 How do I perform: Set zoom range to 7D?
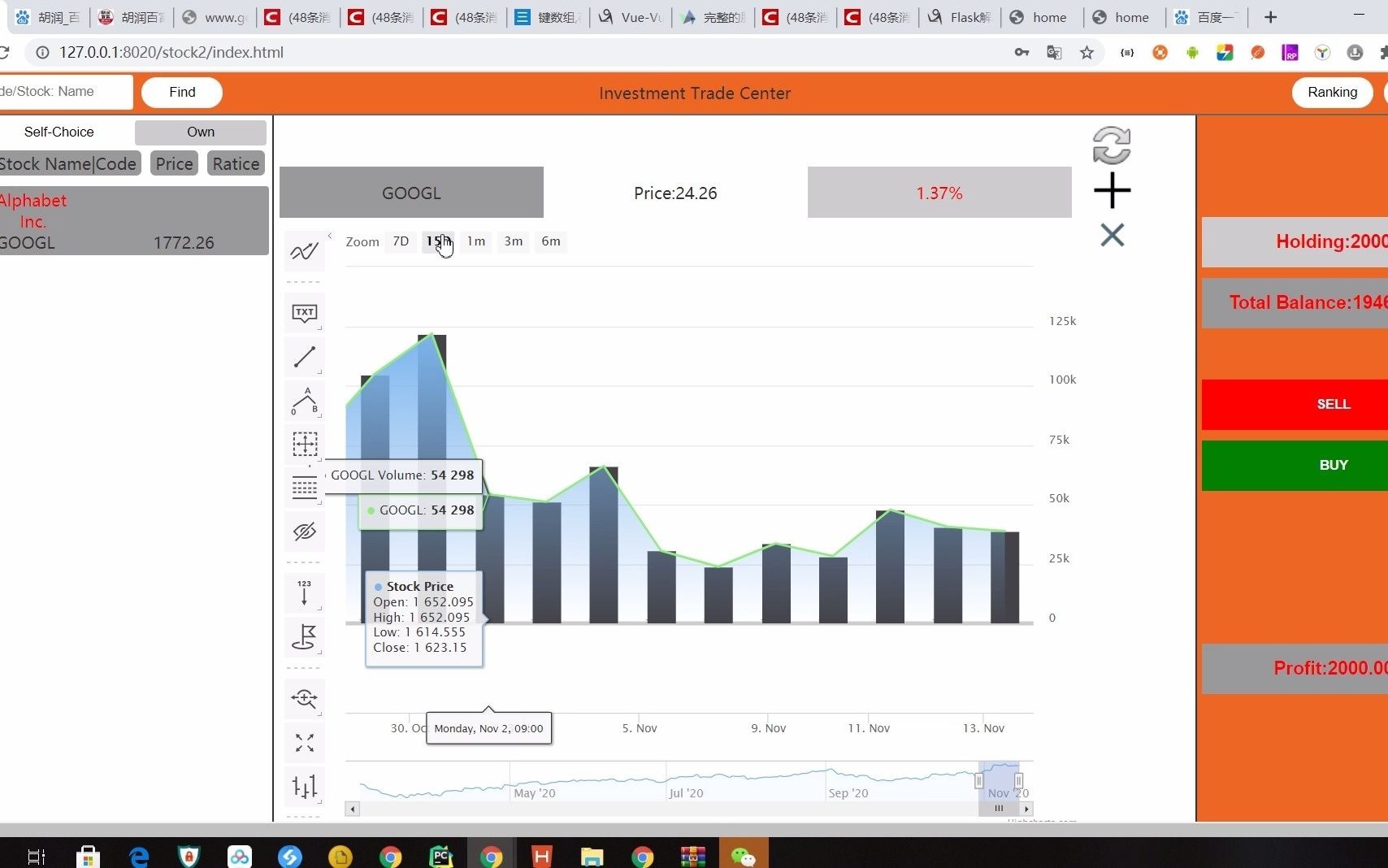pyautogui.click(x=401, y=241)
